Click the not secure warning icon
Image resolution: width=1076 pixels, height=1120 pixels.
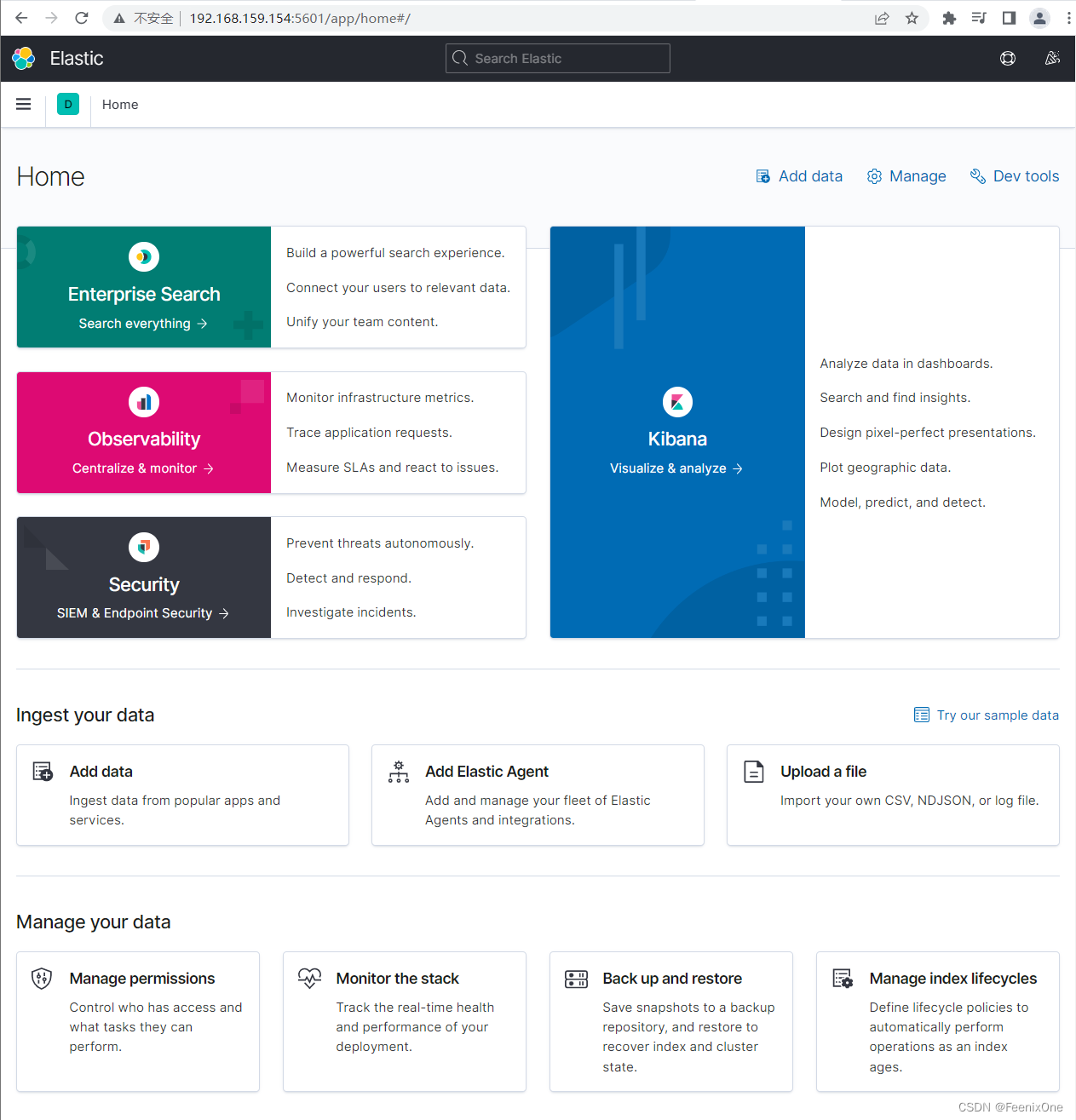click(119, 18)
